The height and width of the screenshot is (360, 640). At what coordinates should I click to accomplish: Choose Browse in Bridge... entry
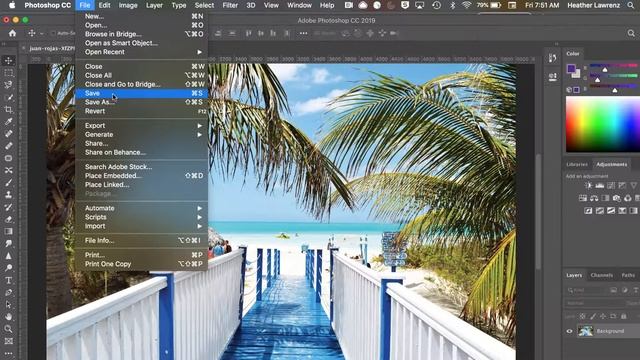pos(141,34)
